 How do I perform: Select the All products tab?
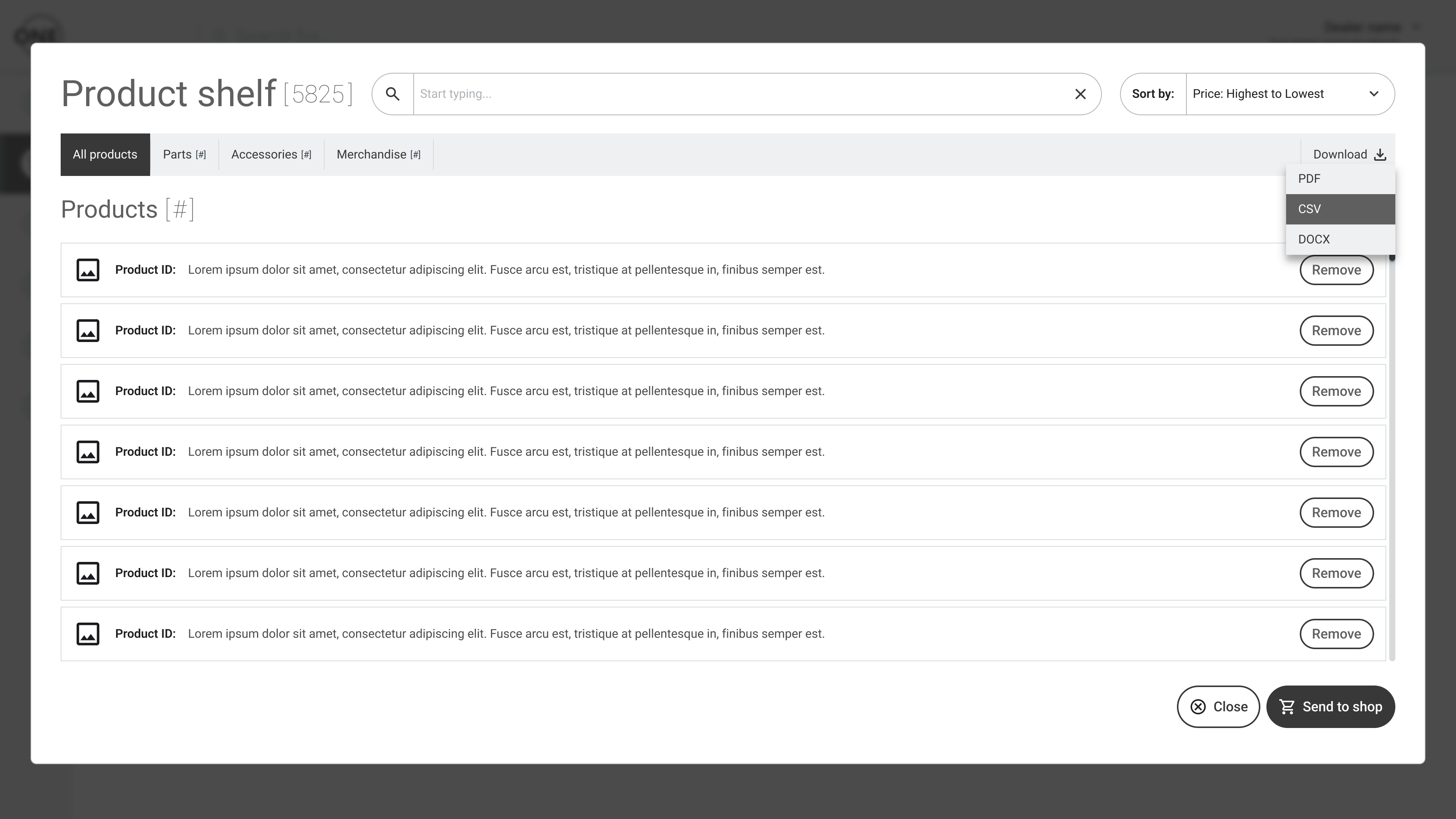click(x=105, y=154)
